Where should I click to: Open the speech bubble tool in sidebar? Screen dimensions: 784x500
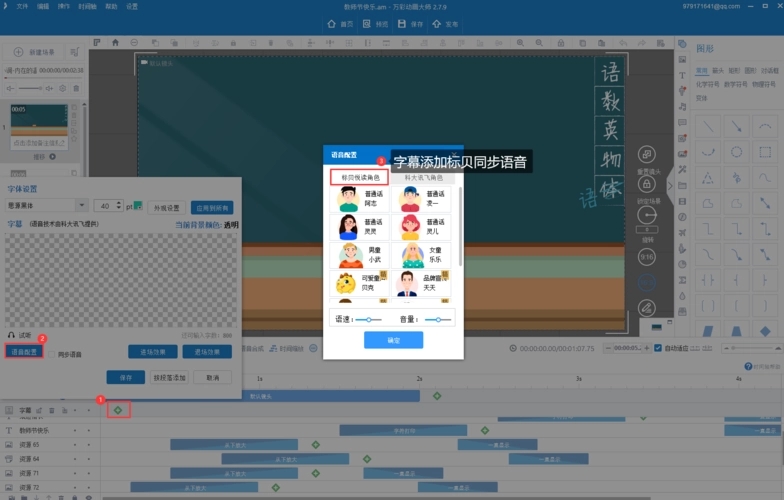tap(682, 122)
